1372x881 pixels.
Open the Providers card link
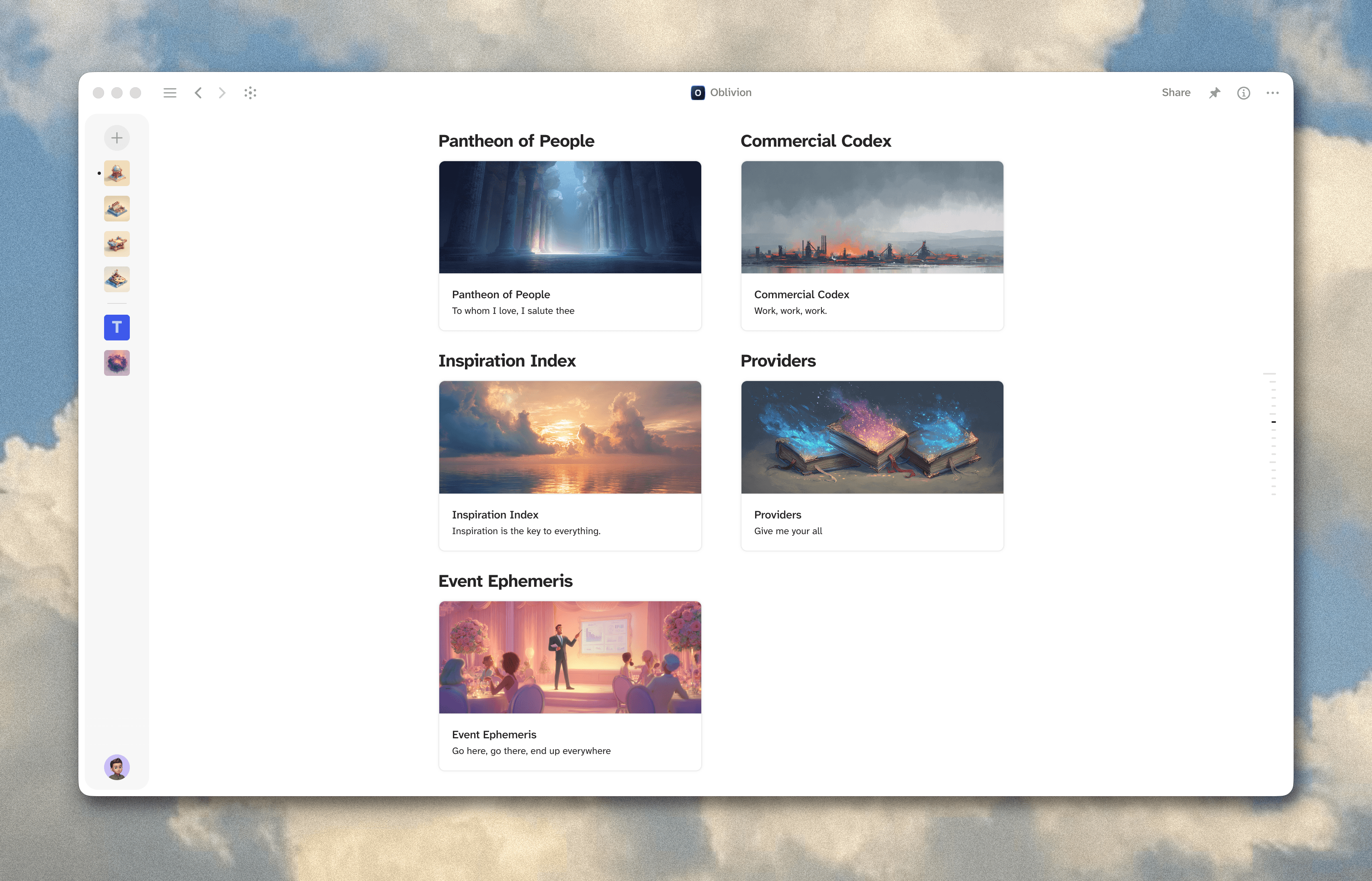872,466
